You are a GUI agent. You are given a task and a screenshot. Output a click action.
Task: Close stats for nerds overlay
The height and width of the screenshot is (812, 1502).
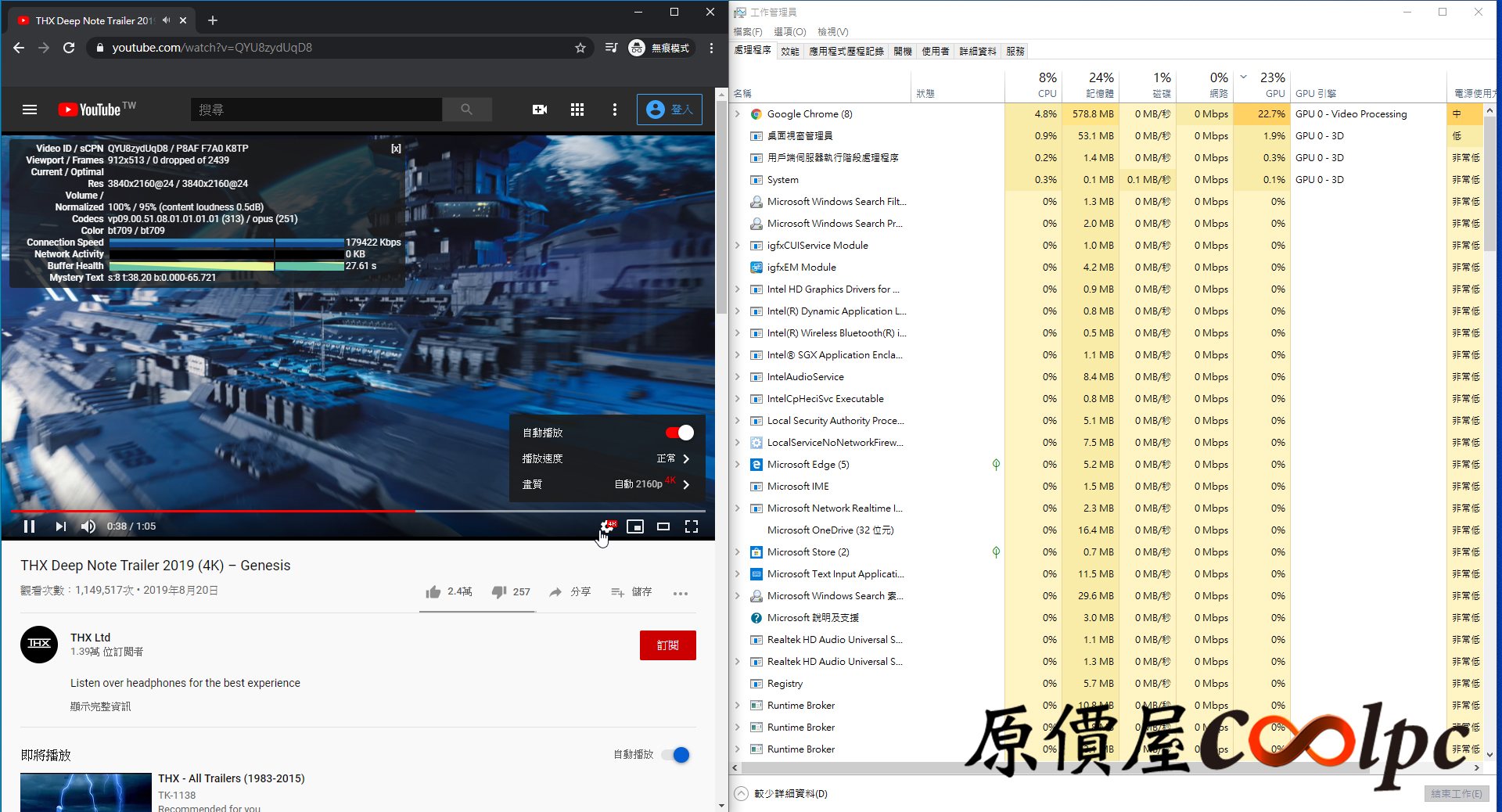(396, 149)
